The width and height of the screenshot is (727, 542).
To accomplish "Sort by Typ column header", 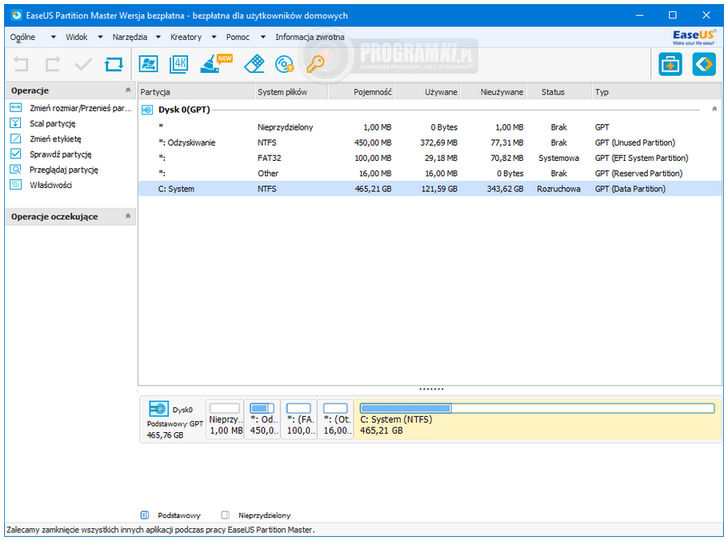I will (x=657, y=92).
